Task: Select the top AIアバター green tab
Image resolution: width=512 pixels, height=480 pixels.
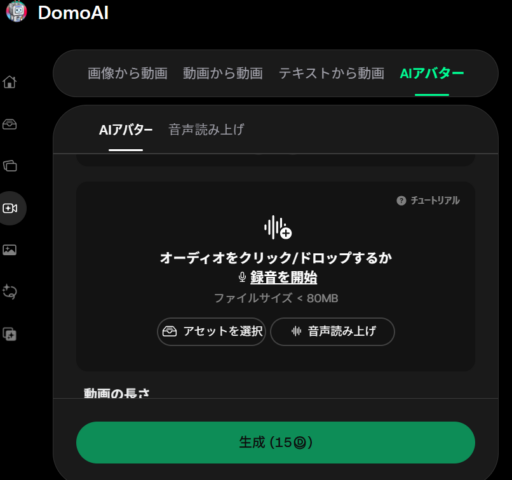Action: coord(432,73)
